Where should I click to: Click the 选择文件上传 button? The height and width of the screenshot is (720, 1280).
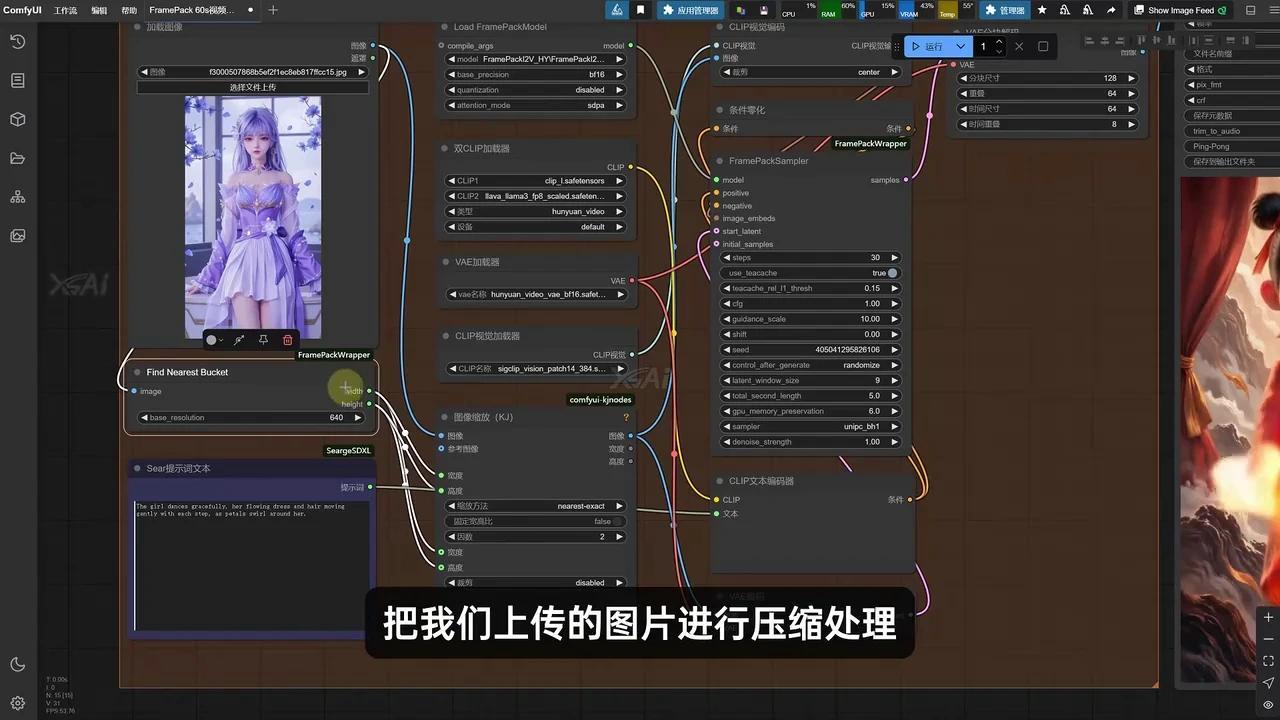click(x=251, y=87)
